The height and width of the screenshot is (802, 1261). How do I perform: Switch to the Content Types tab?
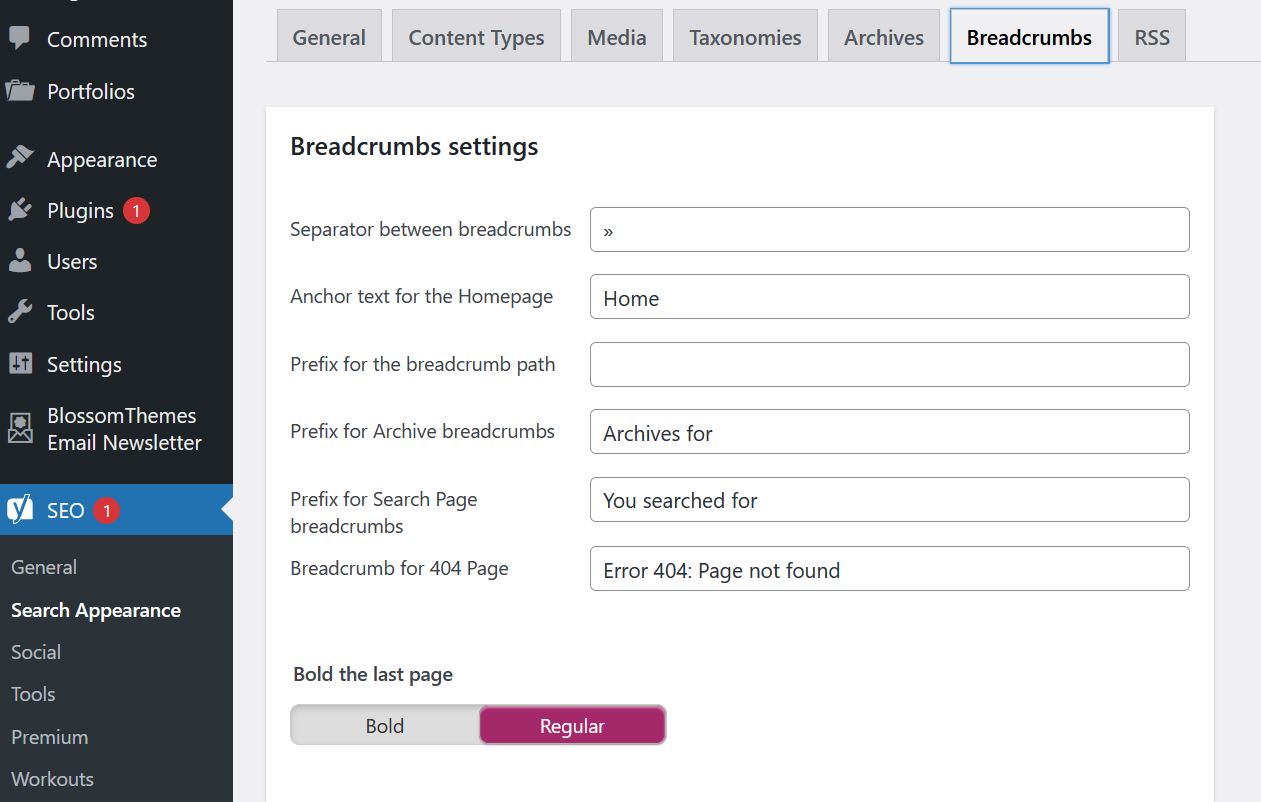pos(476,38)
